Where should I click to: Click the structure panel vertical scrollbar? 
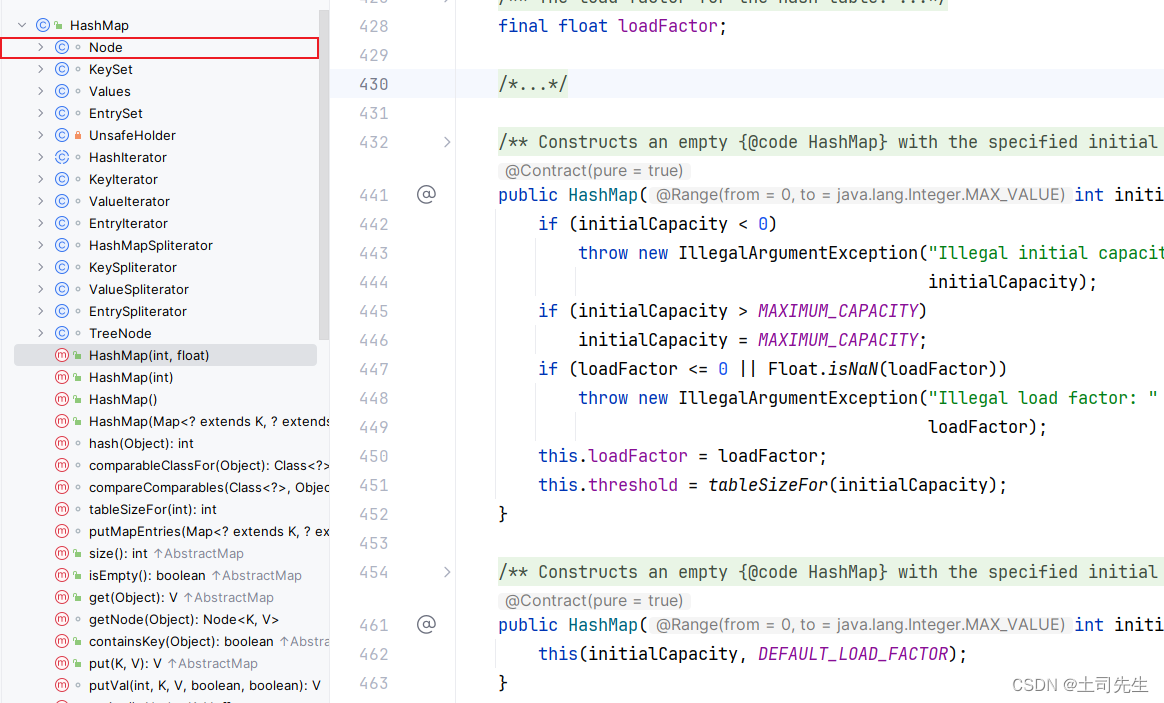point(324,174)
